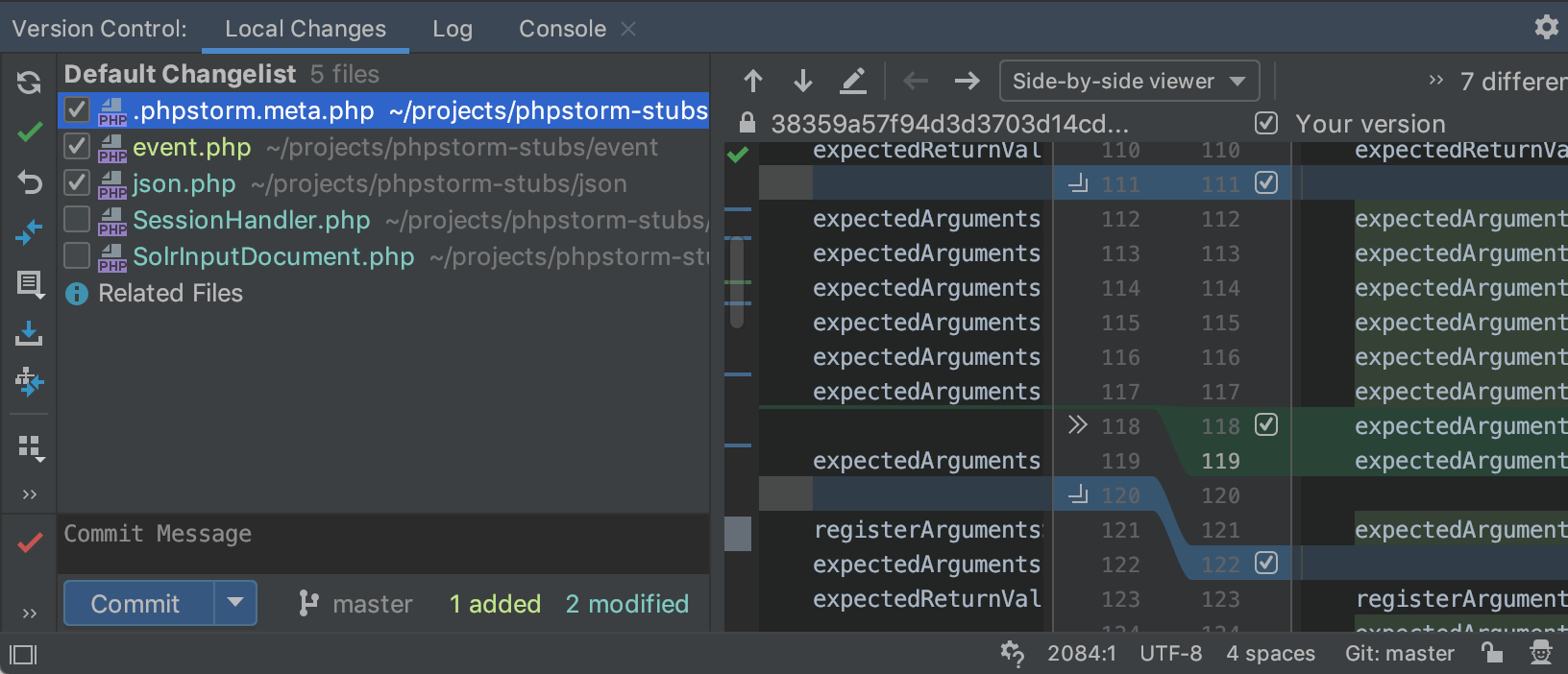Open the Side-by-side viewer dropdown
The image size is (1568, 674).
coord(1130,82)
